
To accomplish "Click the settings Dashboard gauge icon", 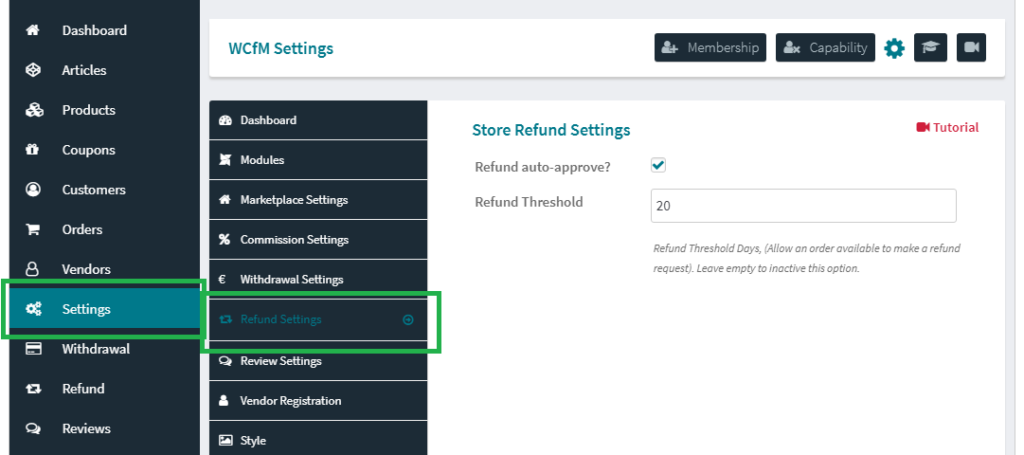I will pos(225,120).
